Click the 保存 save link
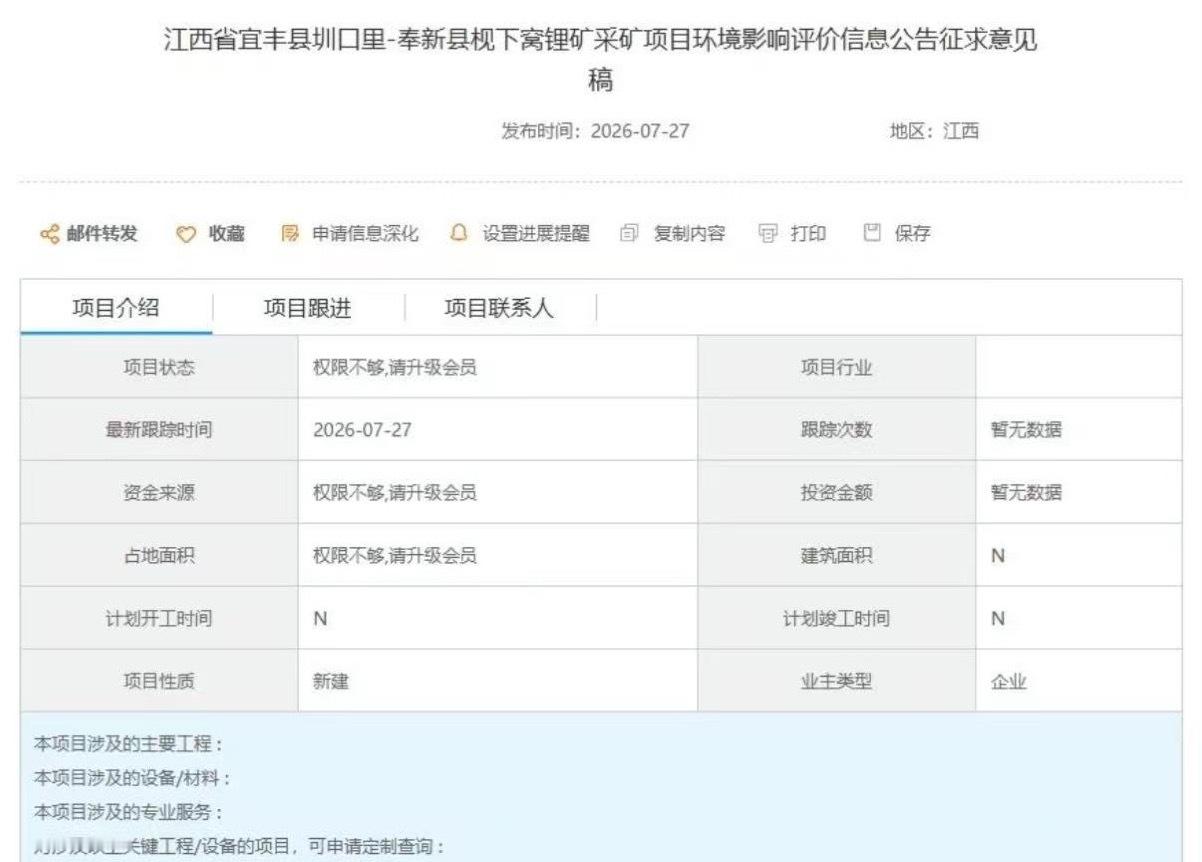 (x=912, y=234)
